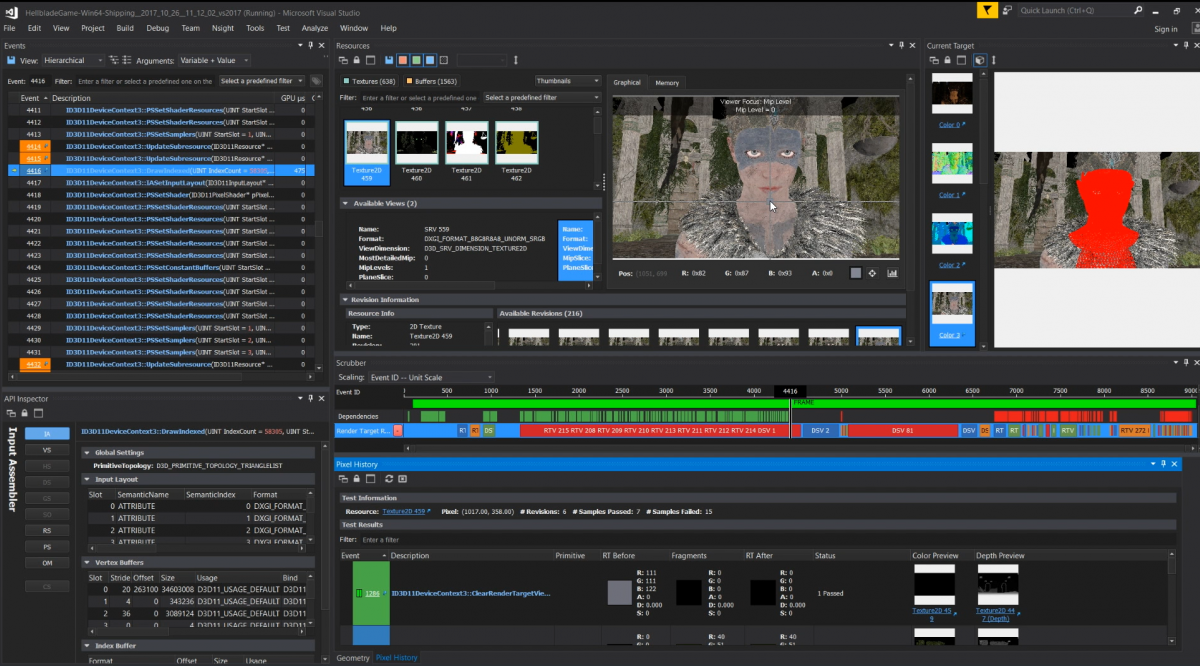The width and height of the screenshot is (1200, 666).
Task: Toggle the alpha channel in Resources toolbar
Action: pyautogui.click(x=443, y=60)
